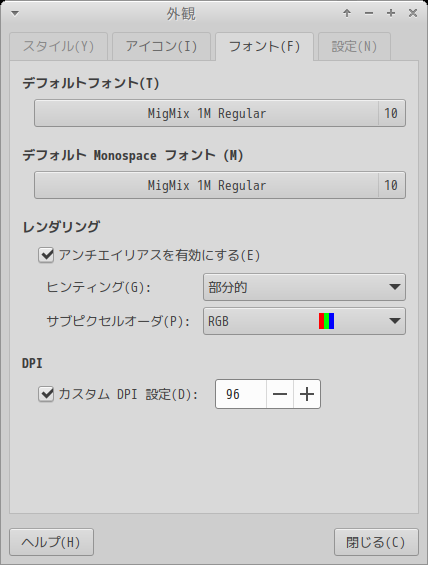Toggle カスタム DPI 設定 checkbox
This screenshot has width=428, height=565.
46,394
